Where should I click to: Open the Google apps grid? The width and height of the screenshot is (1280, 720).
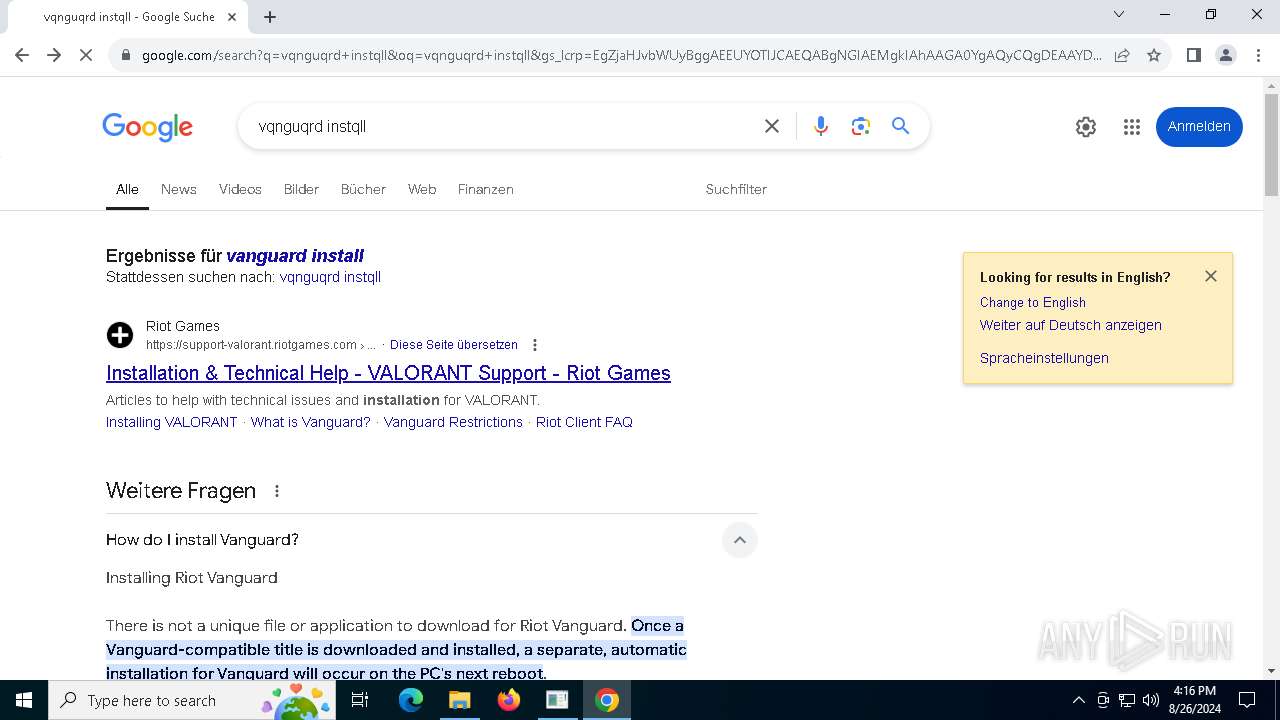pos(1131,127)
